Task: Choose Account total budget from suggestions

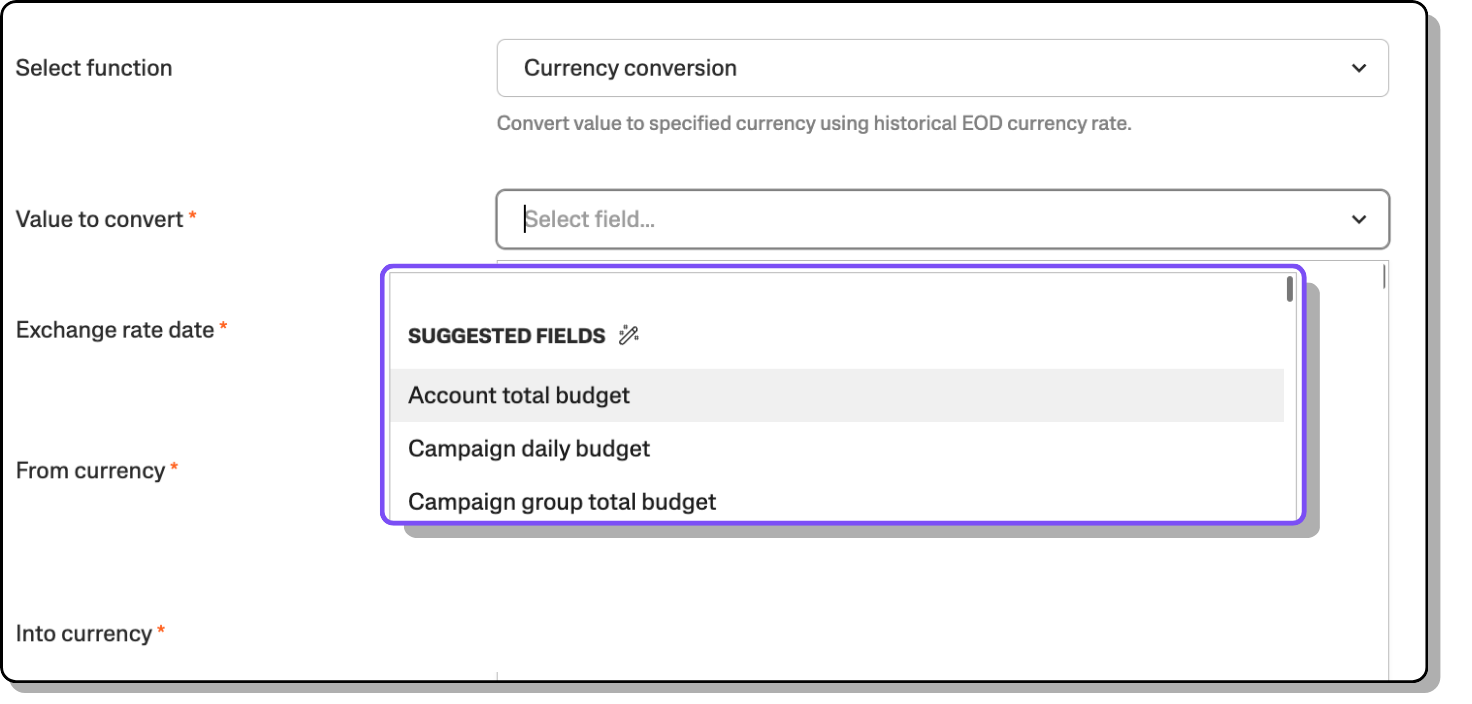Action: [519, 395]
